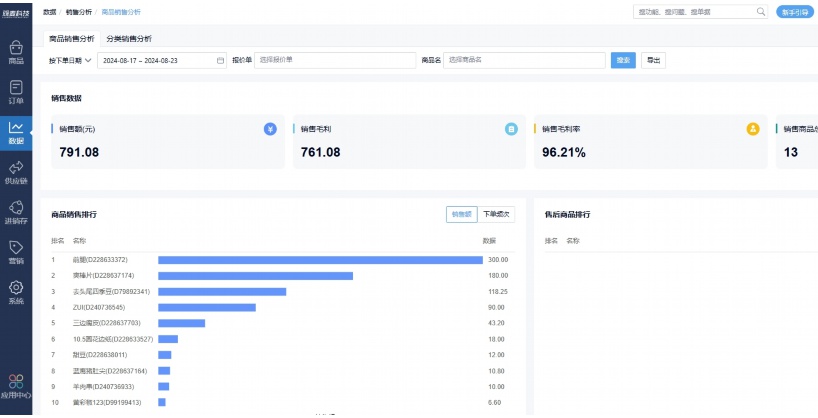Open the 进销存 inventory module
The width and height of the screenshot is (818, 418).
click(16, 212)
